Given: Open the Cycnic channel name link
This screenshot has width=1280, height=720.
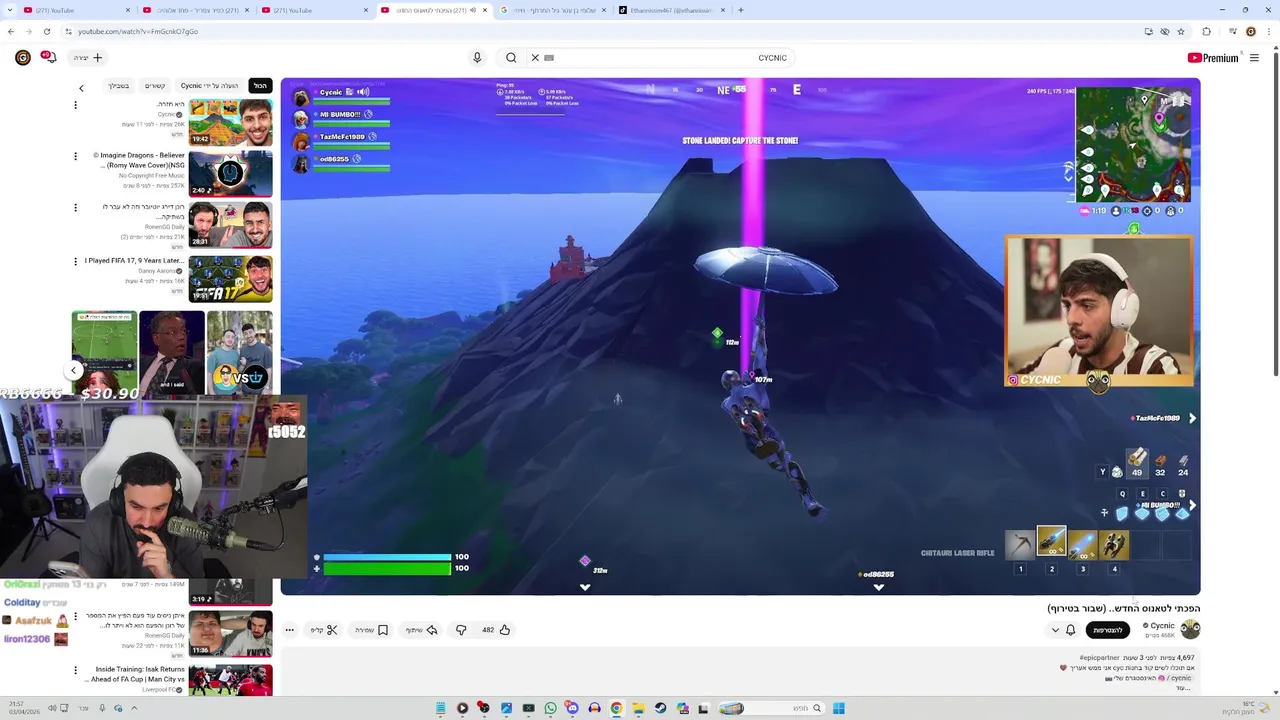Looking at the screenshot, I should point(1161,626).
